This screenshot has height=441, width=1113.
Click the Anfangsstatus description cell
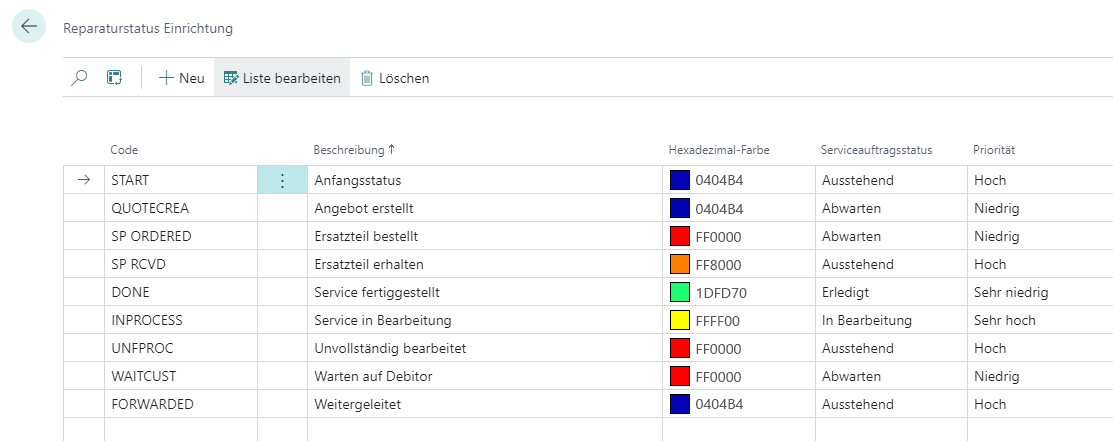(x=485, y=180)
